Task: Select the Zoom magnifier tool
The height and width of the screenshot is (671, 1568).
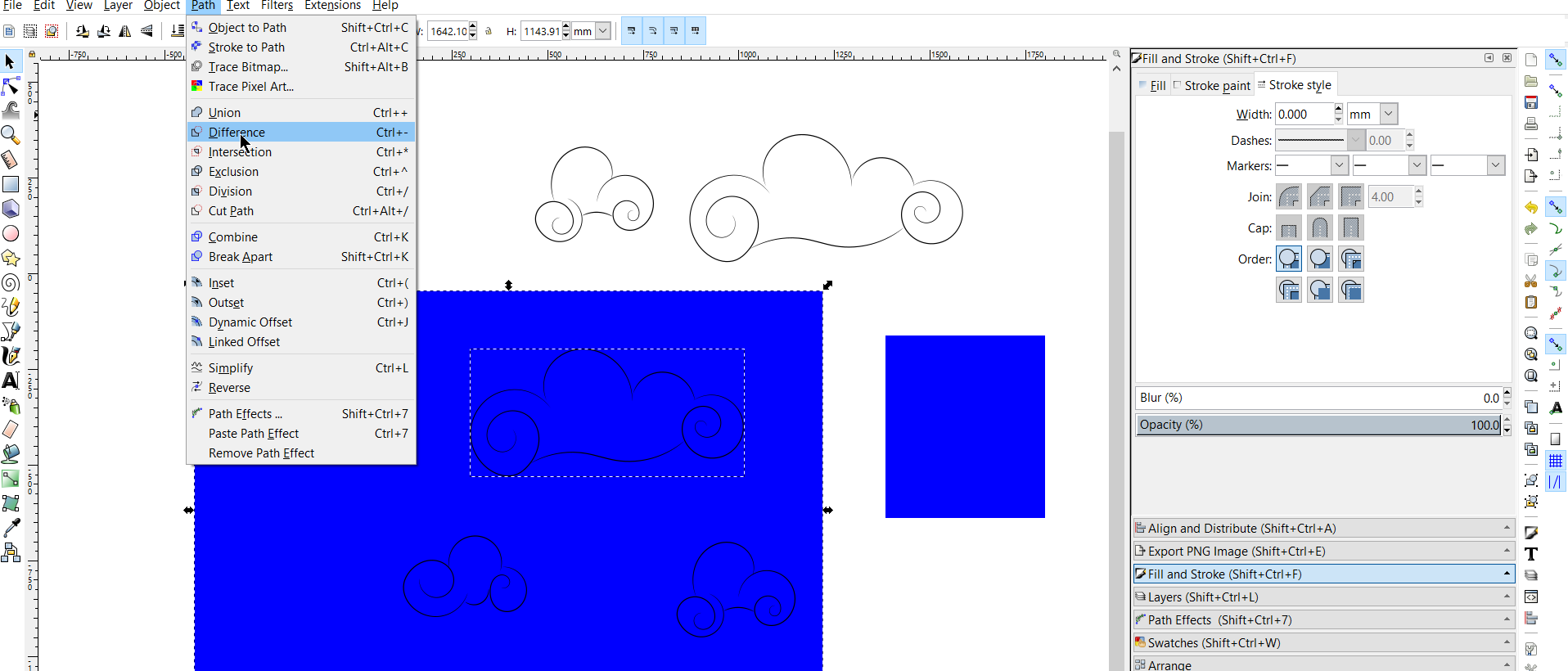Action: click(10, 134)
